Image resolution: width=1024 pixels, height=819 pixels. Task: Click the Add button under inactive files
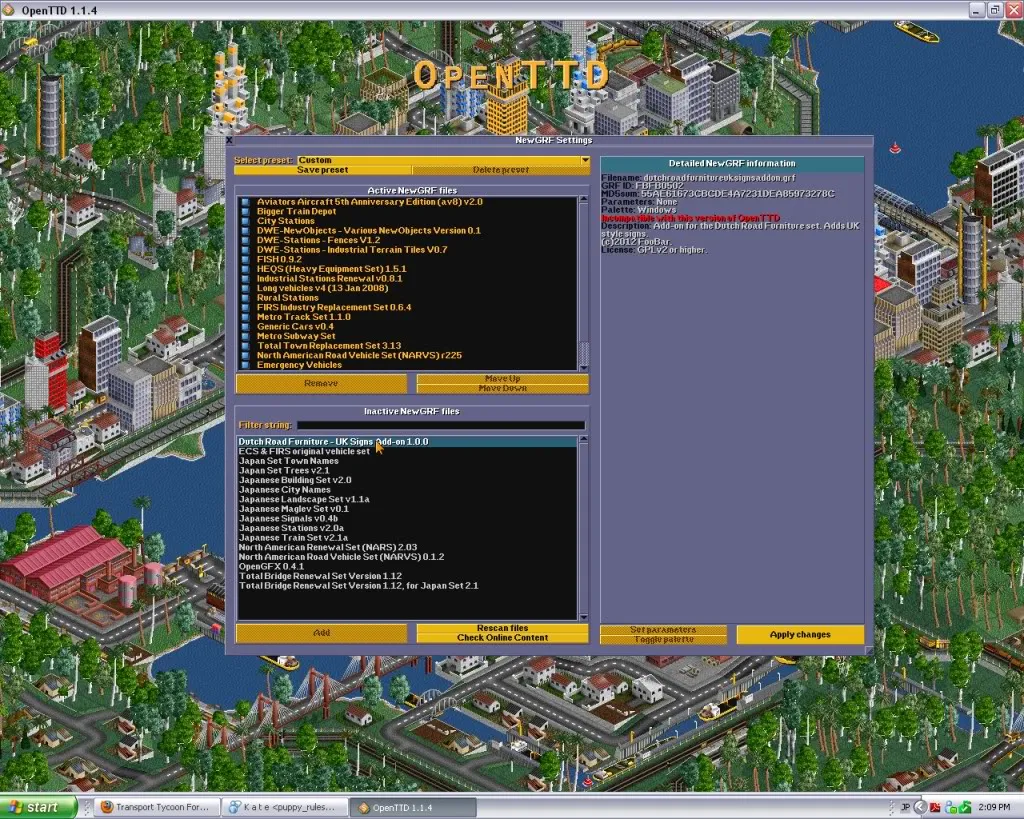point(321,633)
